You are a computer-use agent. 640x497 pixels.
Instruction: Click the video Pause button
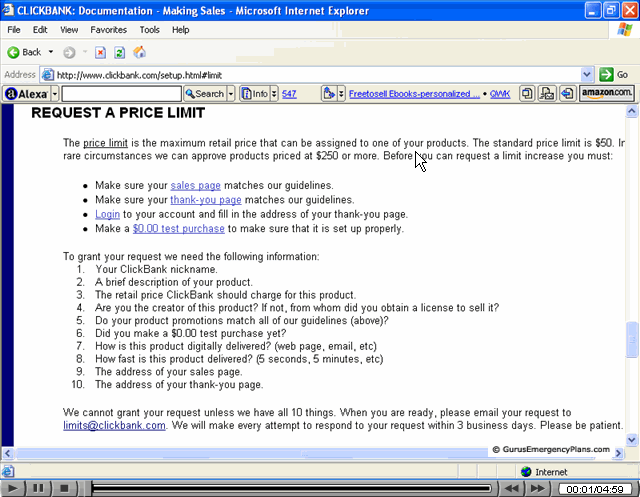[x=38, y=488]
